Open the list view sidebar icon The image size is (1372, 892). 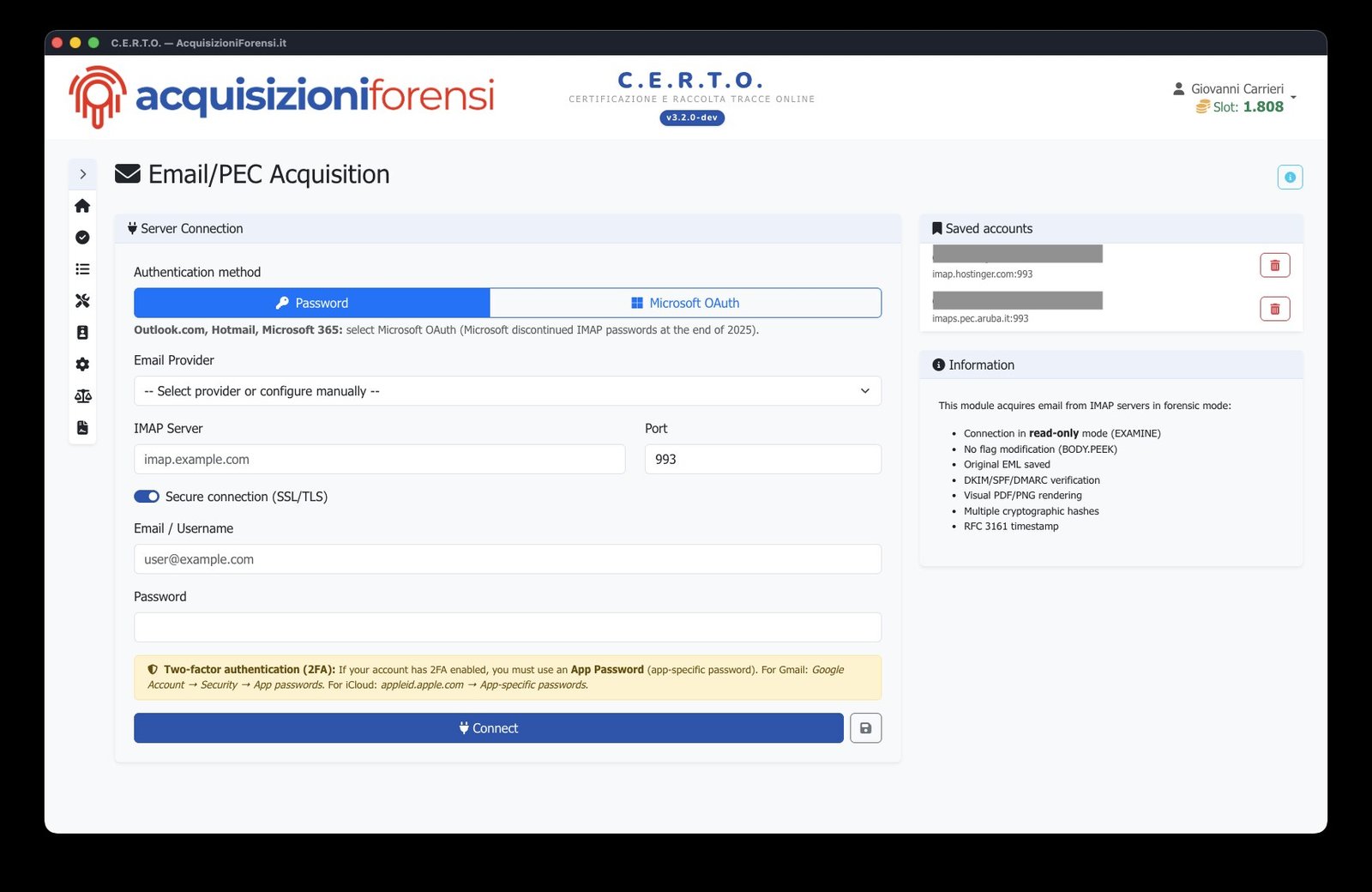tap(82, 269)
